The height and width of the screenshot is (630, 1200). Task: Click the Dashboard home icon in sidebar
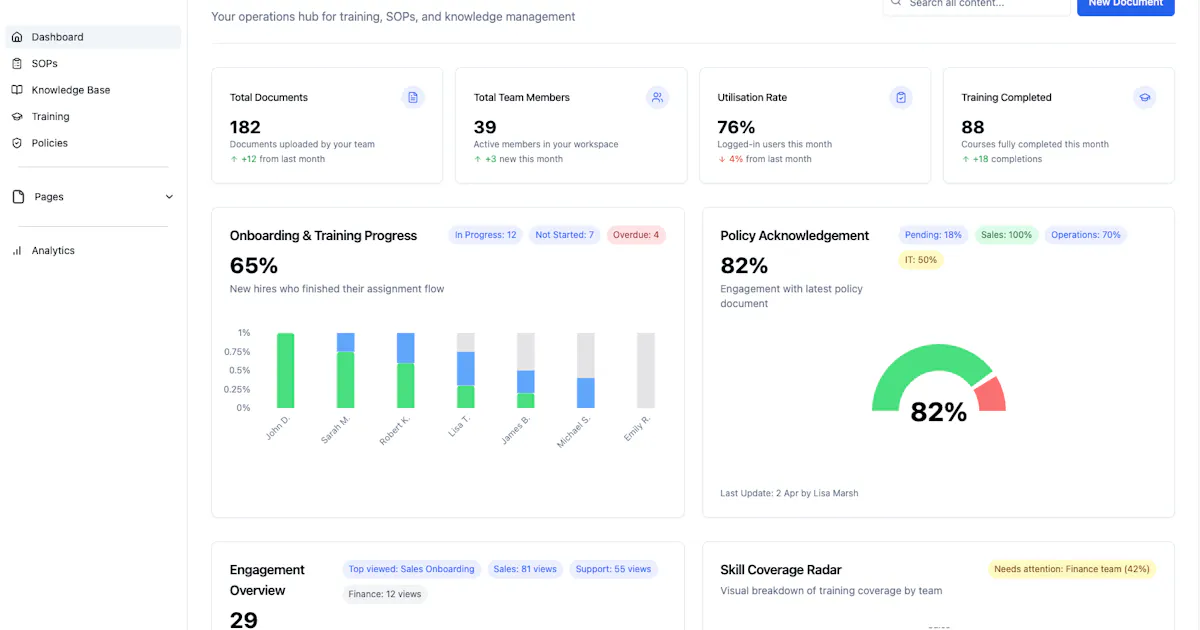pyautogui.click(x=17, y=37)
